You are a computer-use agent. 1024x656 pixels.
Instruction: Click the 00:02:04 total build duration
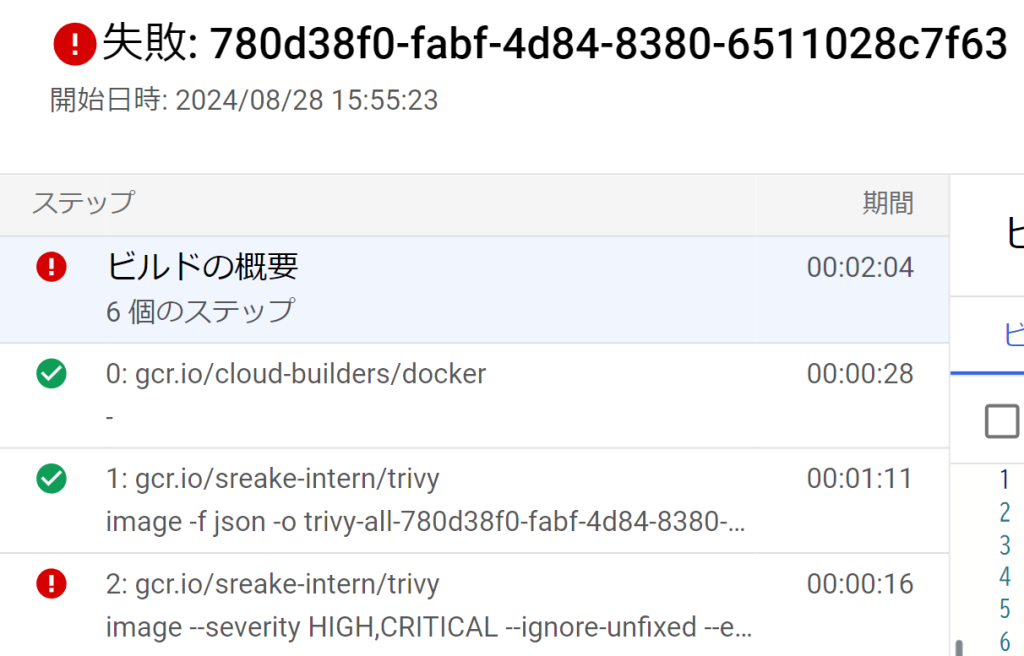point(860,267)
